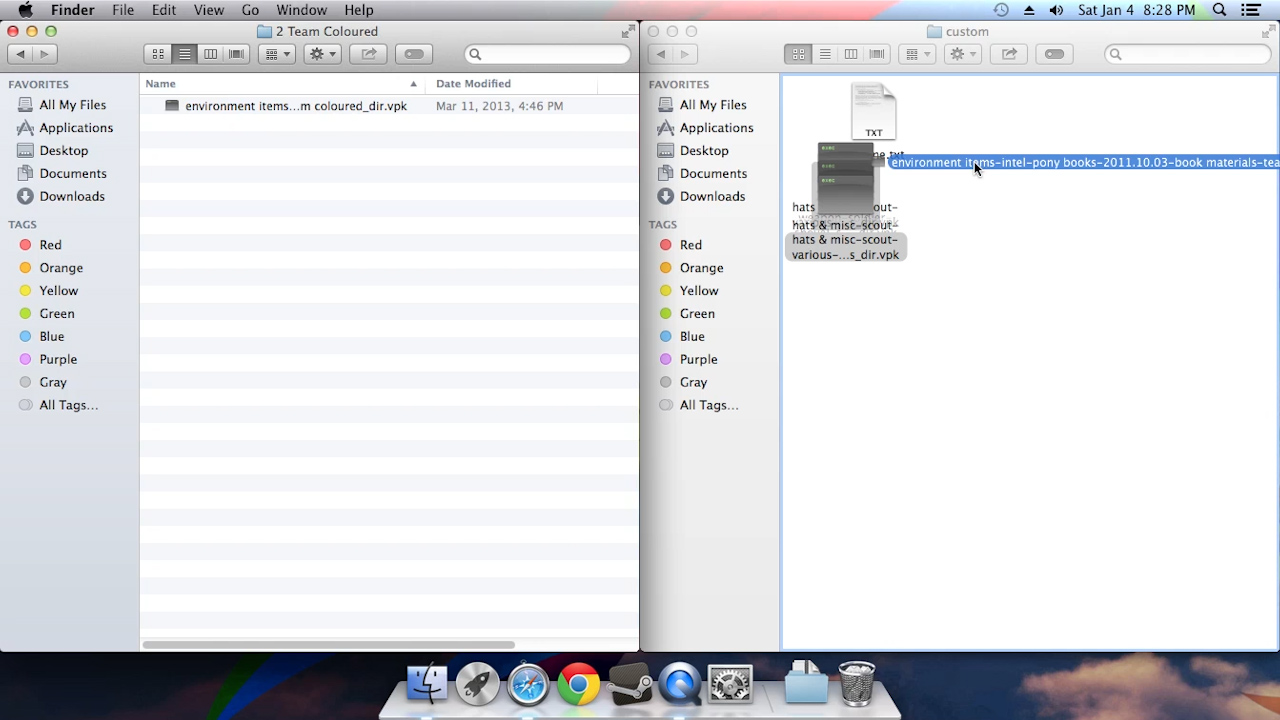Click the menu bar clock Sat Jan 4
This screenshot has width=1280, height=720.
pyautogui.click(x=1136, y=10)
